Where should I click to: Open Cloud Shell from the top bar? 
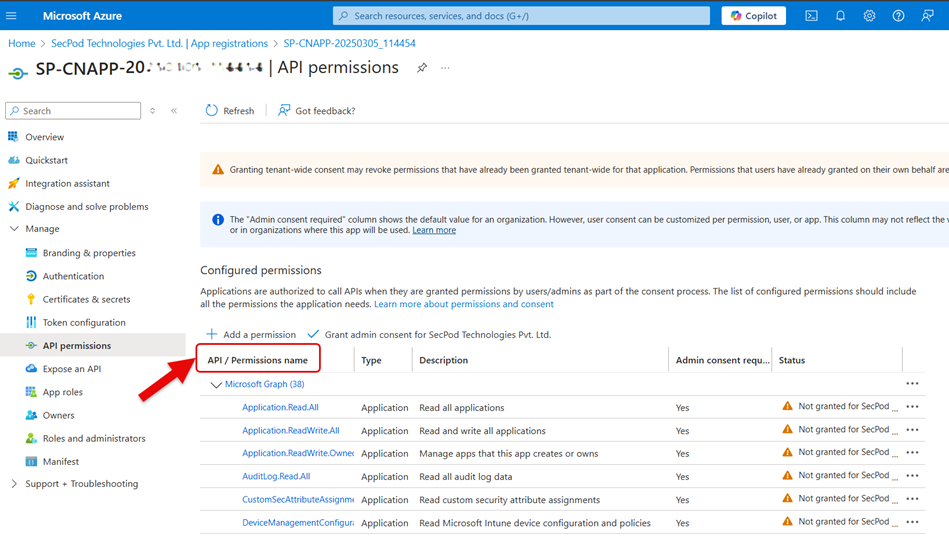coord(811,16)
